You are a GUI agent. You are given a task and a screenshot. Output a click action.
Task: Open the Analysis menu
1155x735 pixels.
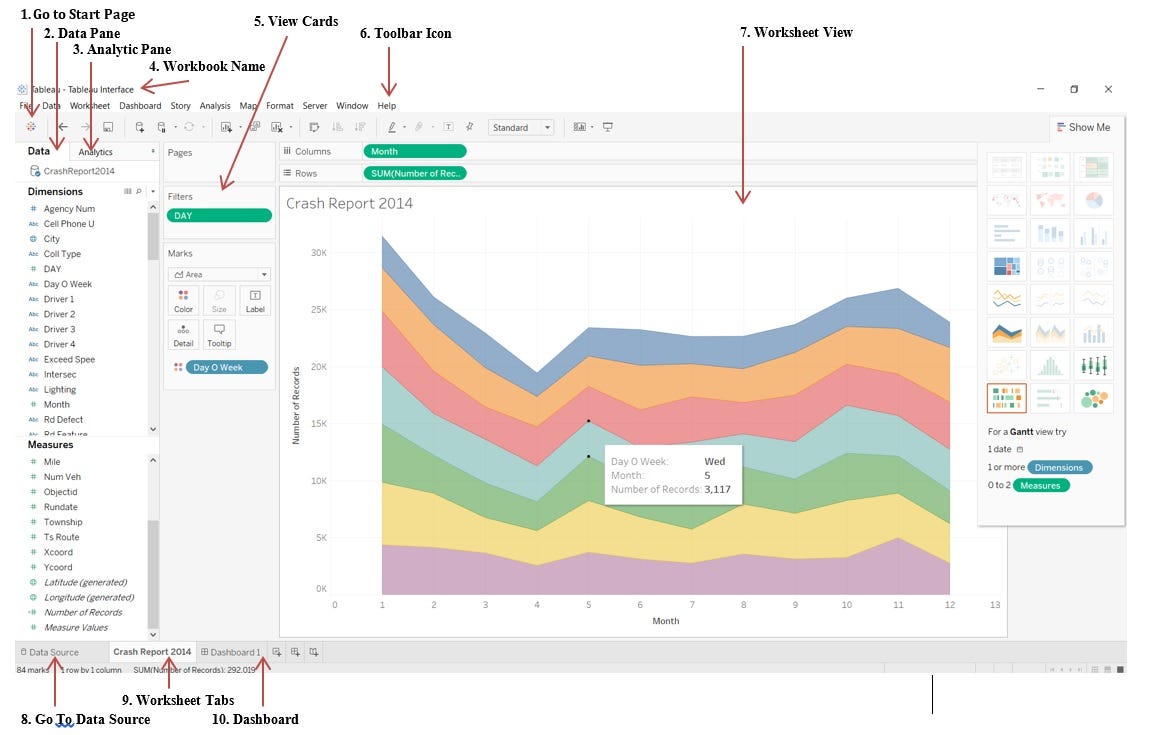[x=214, y=105]
